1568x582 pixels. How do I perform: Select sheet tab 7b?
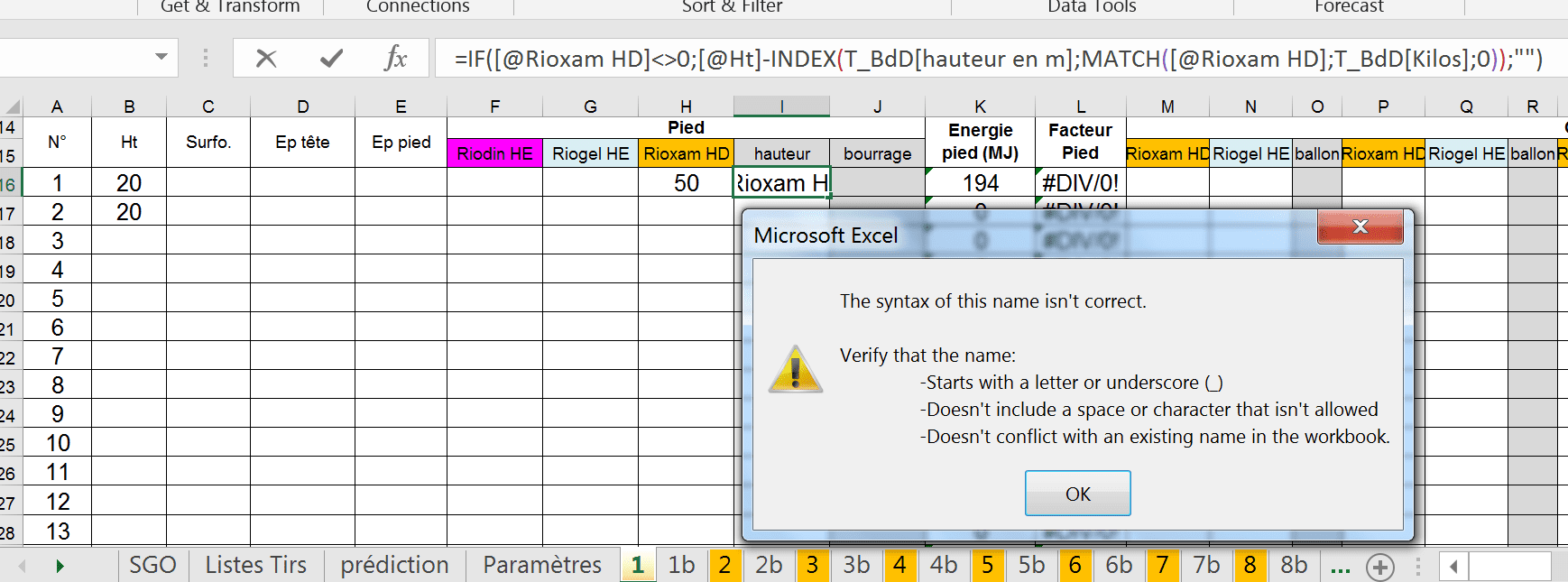coord(1206,565)
